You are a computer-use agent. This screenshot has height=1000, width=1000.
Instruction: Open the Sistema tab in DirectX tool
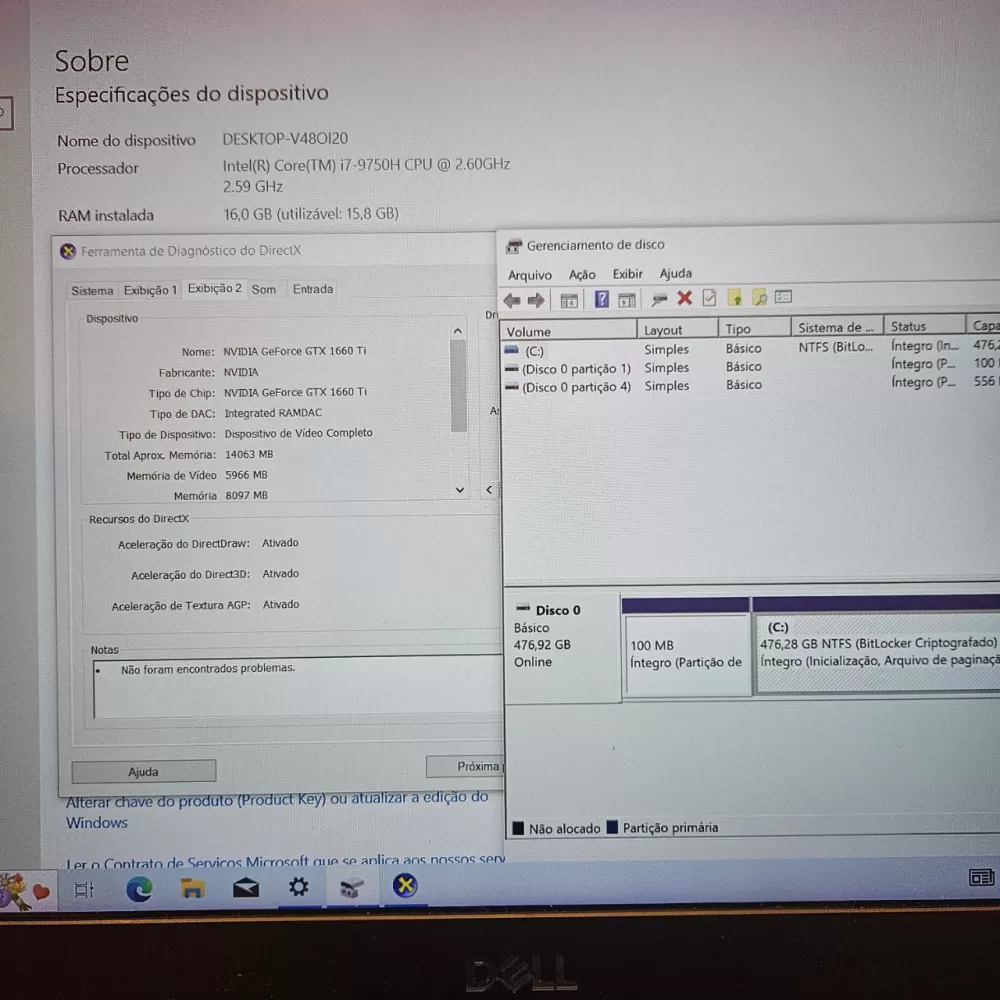[x=92, y=291]
